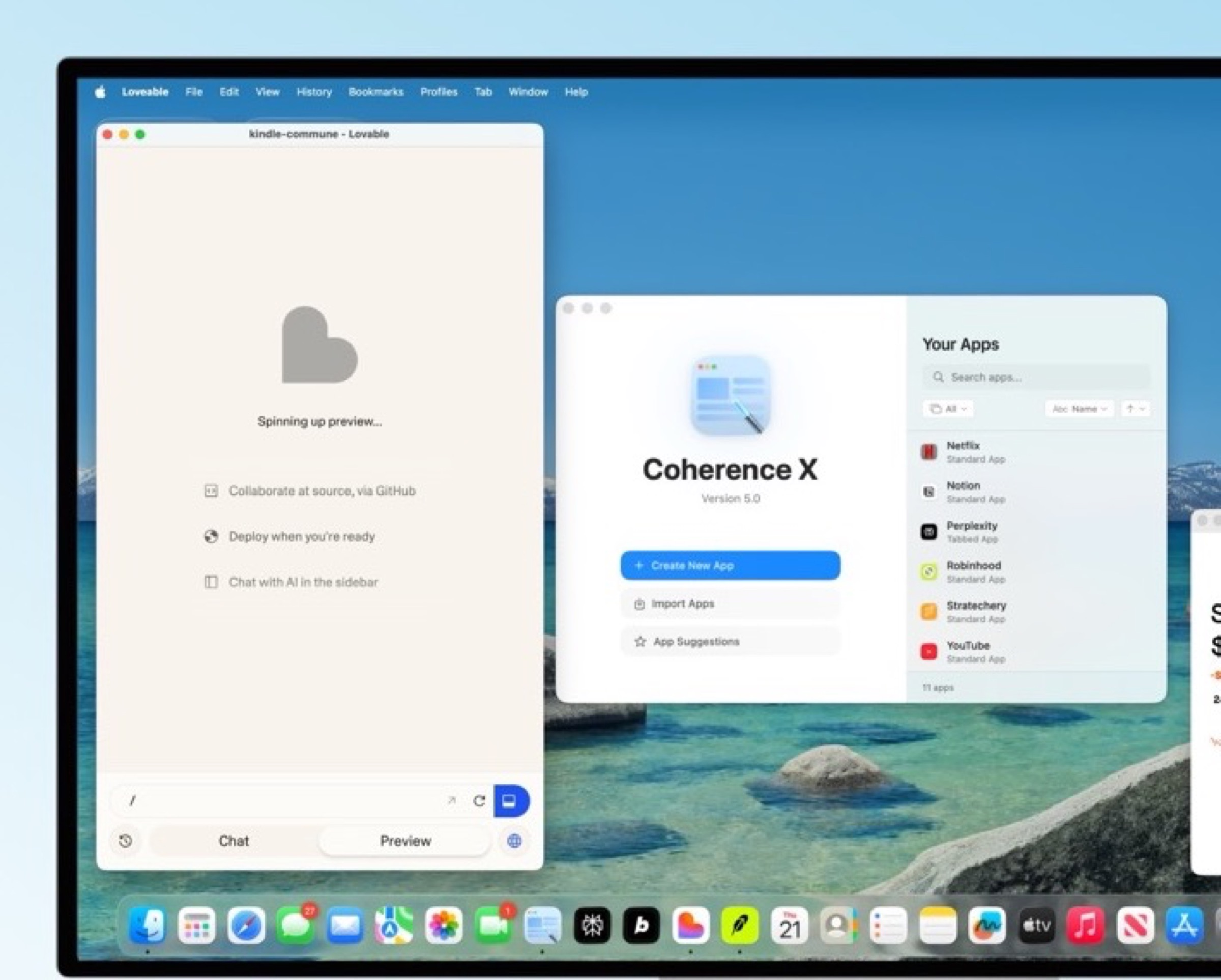1221x980 pixels.
Task: Open Calendar from the Dock
Action: pyautogui.click(x=790, y=926)
